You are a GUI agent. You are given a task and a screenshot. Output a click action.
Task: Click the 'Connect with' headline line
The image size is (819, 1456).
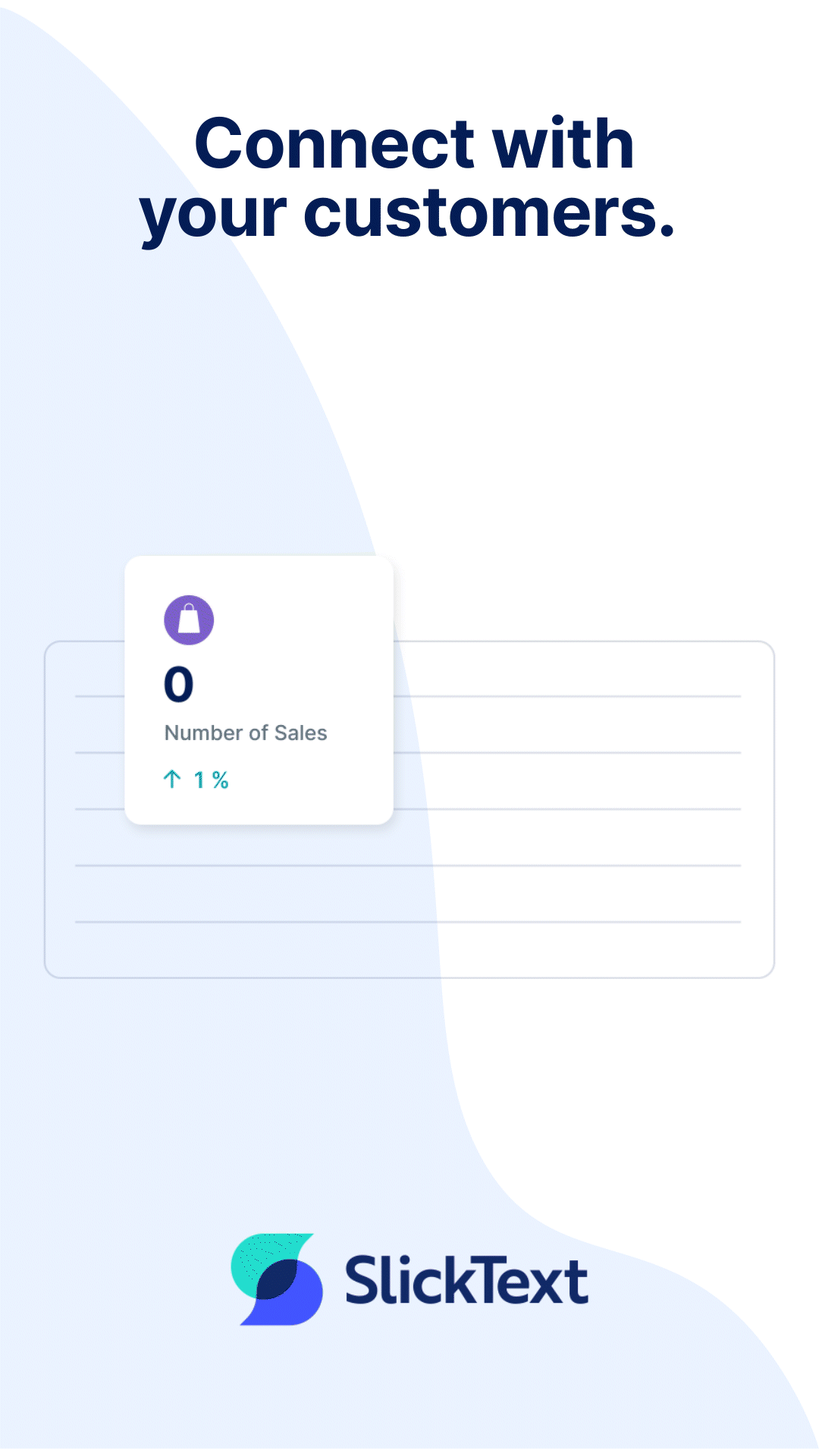point(414,143)
